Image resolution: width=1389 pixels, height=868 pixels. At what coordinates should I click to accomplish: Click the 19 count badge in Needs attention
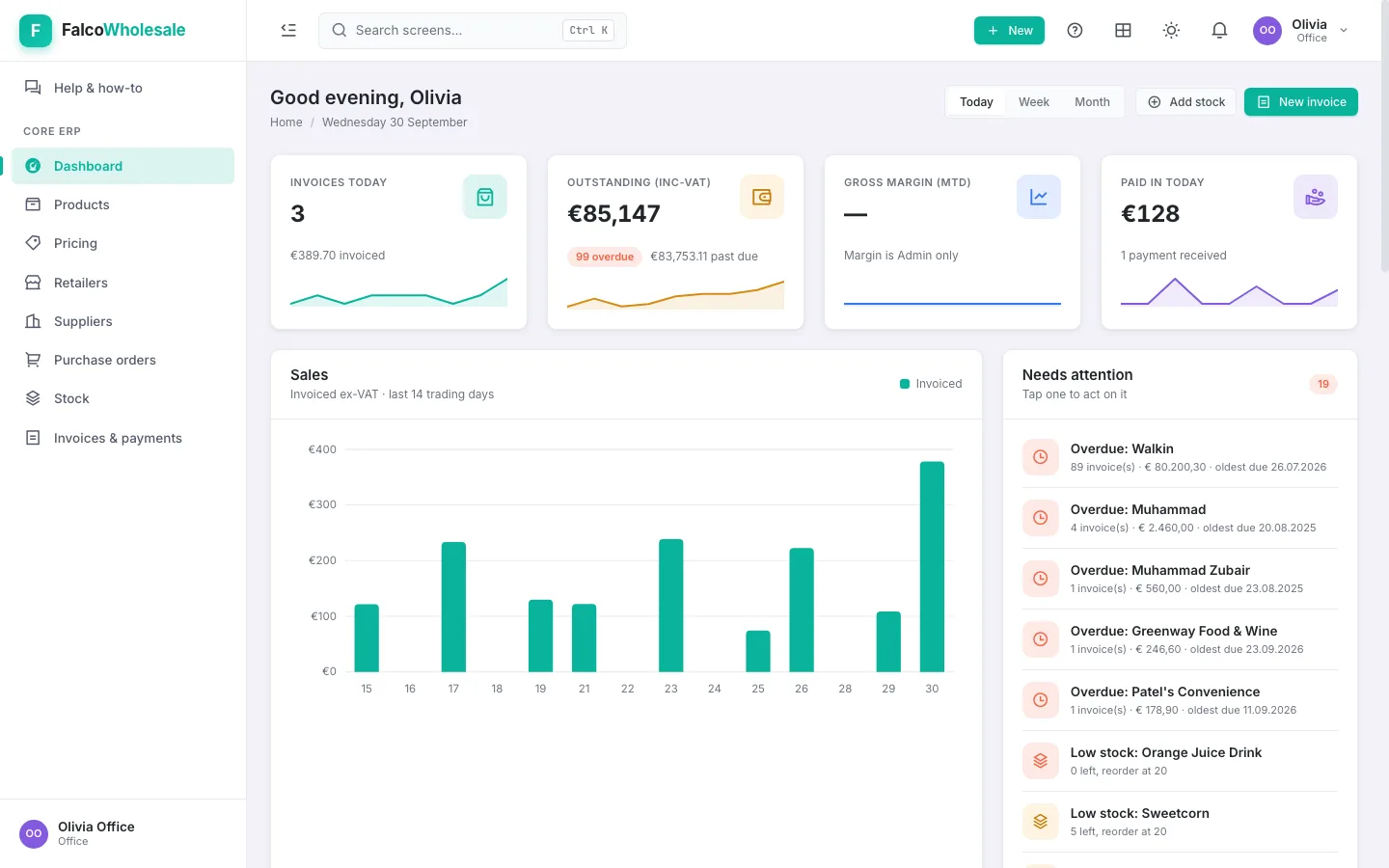click(x=1323, y=384)
